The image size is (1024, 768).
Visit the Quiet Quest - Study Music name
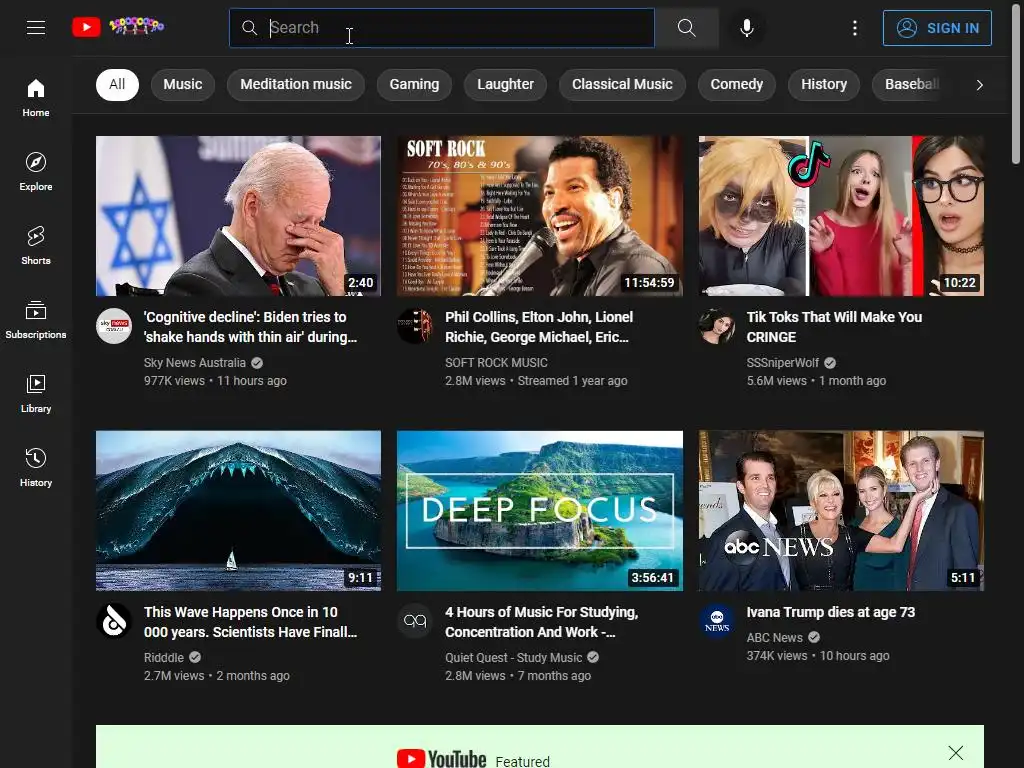[513, 658]
